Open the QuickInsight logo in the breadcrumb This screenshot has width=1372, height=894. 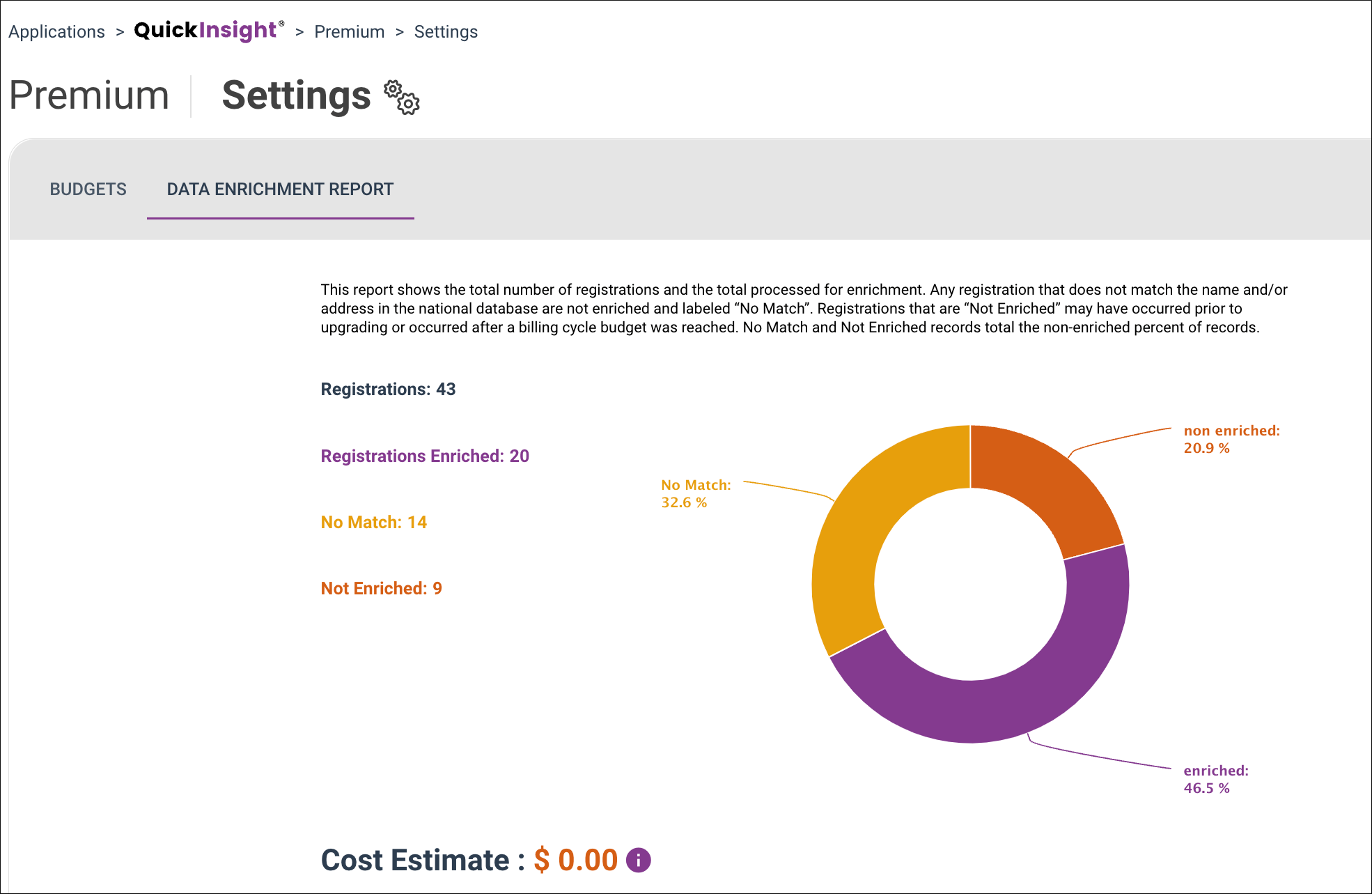pos(209,31)
